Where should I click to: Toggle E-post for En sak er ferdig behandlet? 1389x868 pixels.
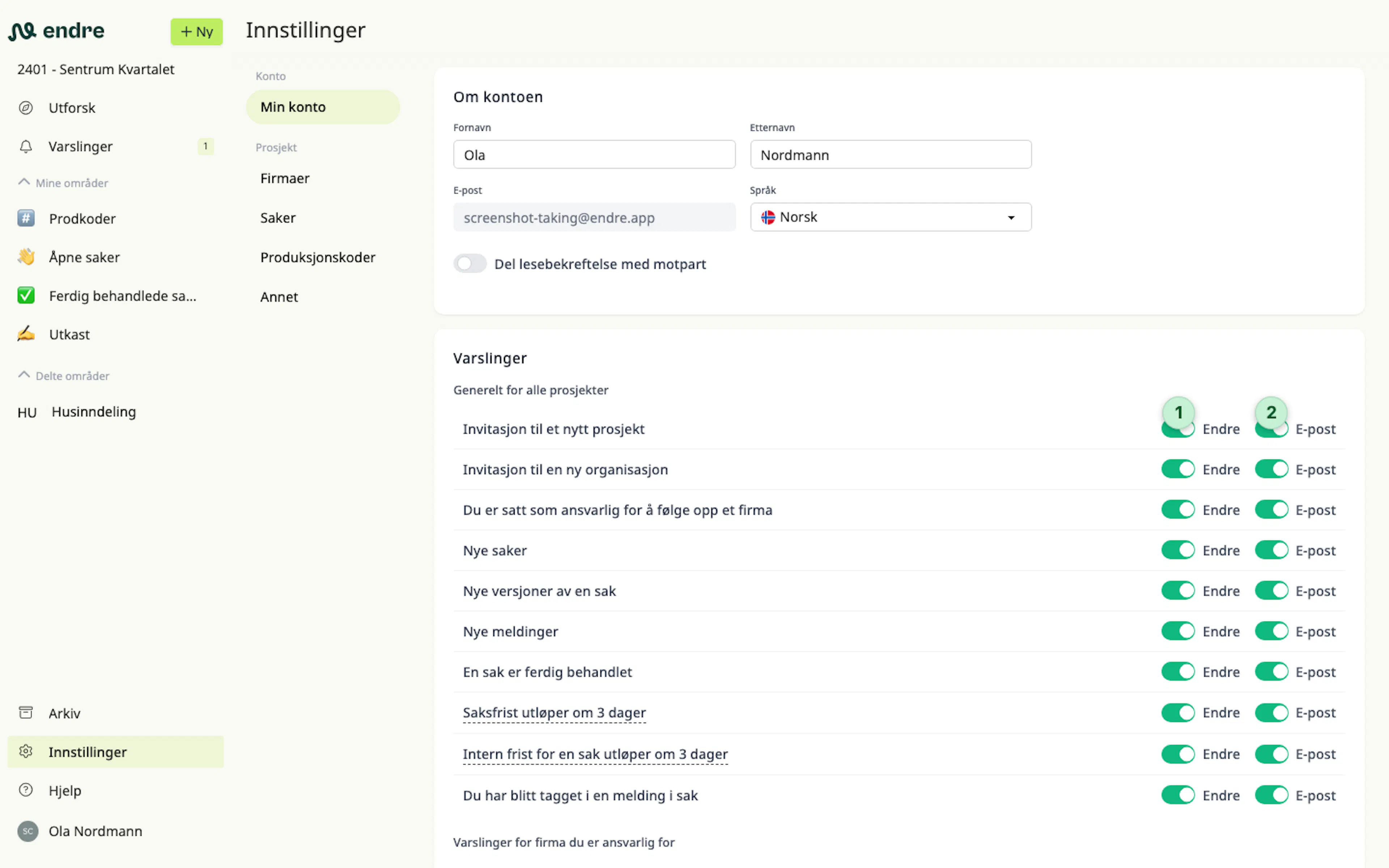pyautogui.click(x=1271, y=672)
